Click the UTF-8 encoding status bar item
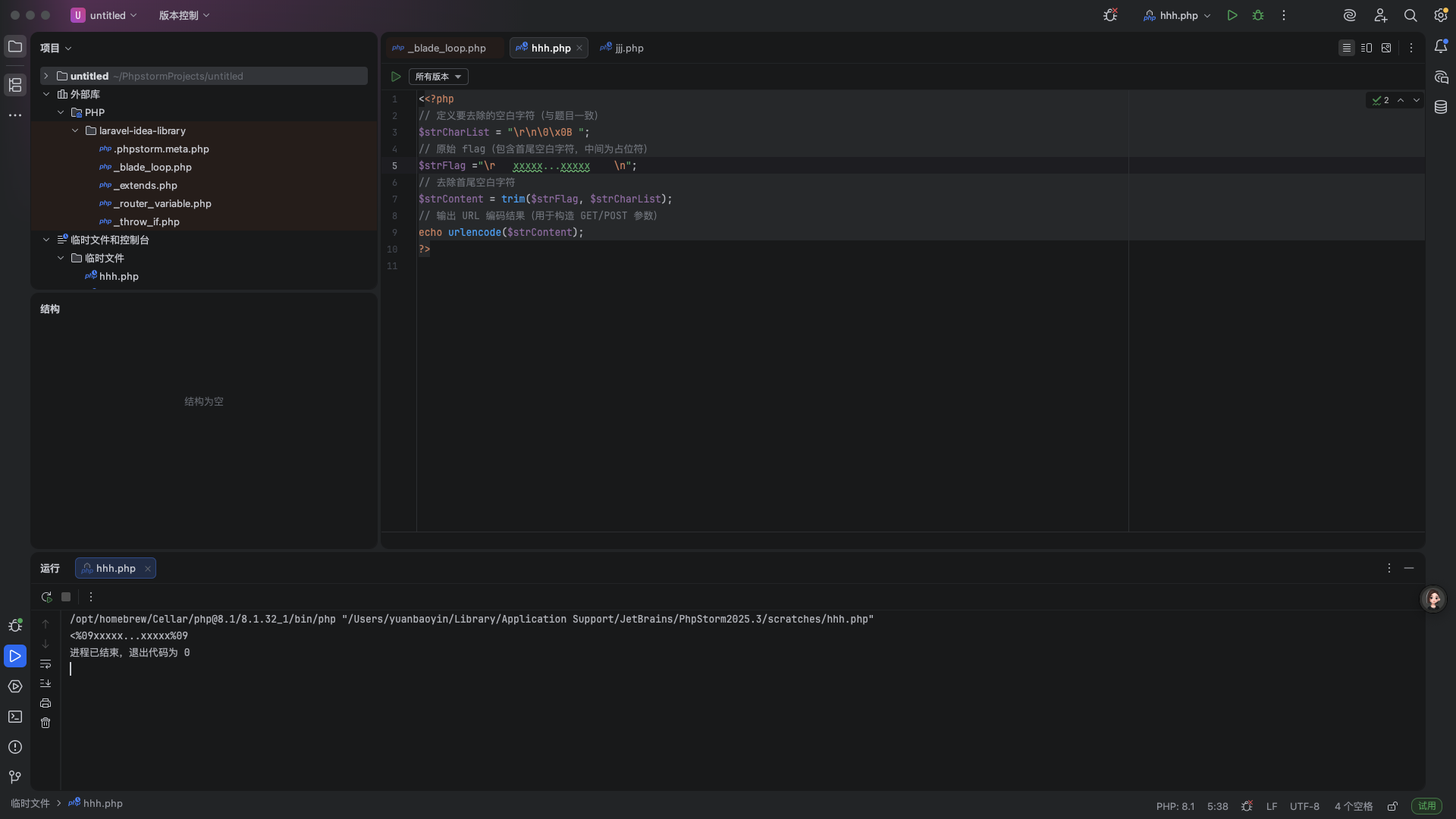Screen dimensions: 1456x819 (1304, 806)
